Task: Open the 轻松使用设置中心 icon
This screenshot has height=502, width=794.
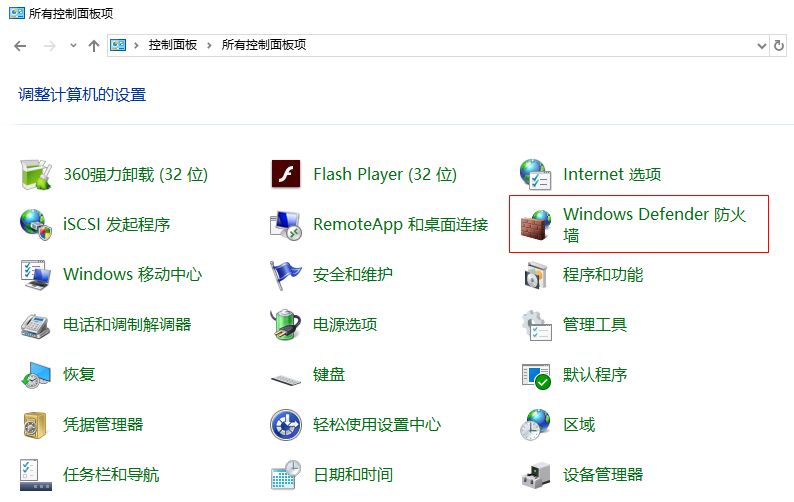Action: click(286, 424)
